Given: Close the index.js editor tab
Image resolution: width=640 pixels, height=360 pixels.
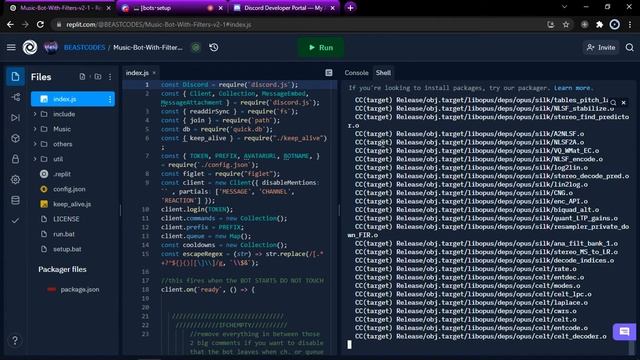Looking at the screenshot, I should [x=154, y=73].
